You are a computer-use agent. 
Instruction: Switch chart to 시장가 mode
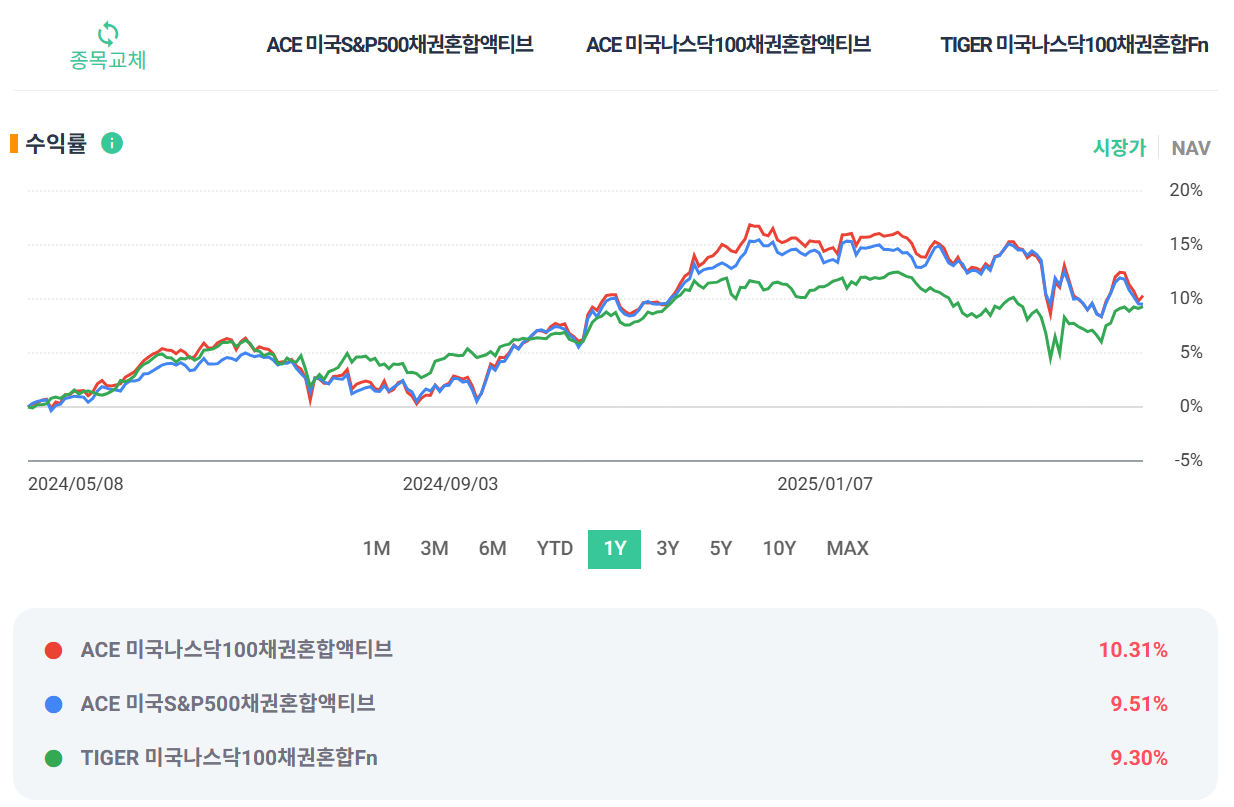click(1120, 147)
